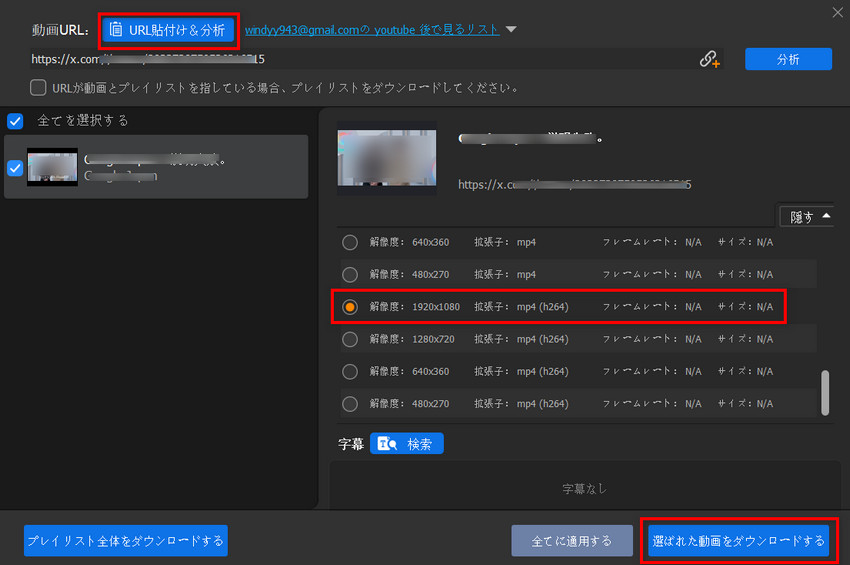This screenshot has height=565, width=850.
Task: Close the dialog with the X icon
Action: point(837,12)
